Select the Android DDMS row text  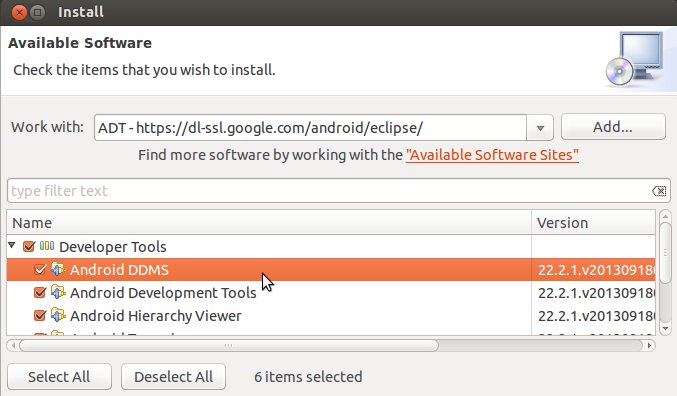pyautogui.click(x=119, y=270)
